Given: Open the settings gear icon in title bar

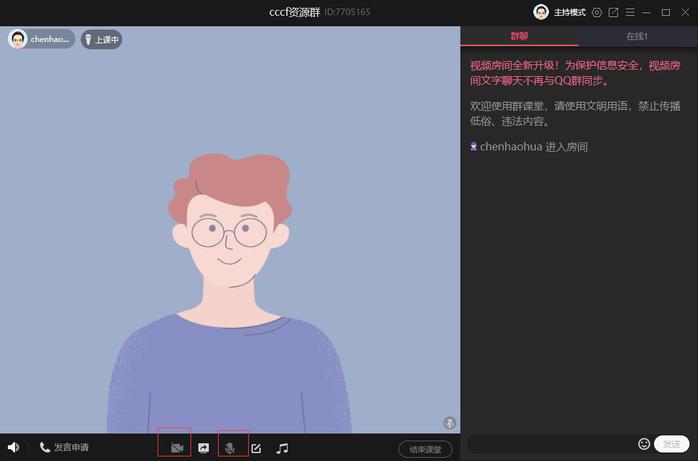Looking at the screenshot, I should coord(597,12).
